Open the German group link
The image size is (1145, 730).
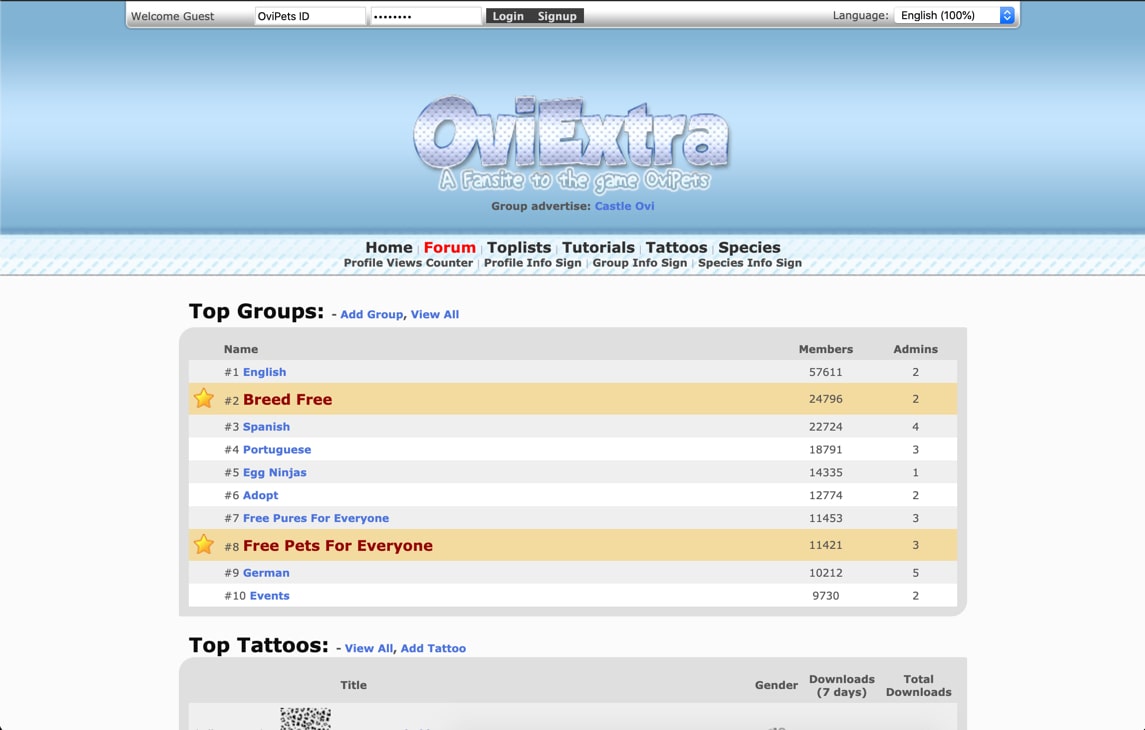266,572
